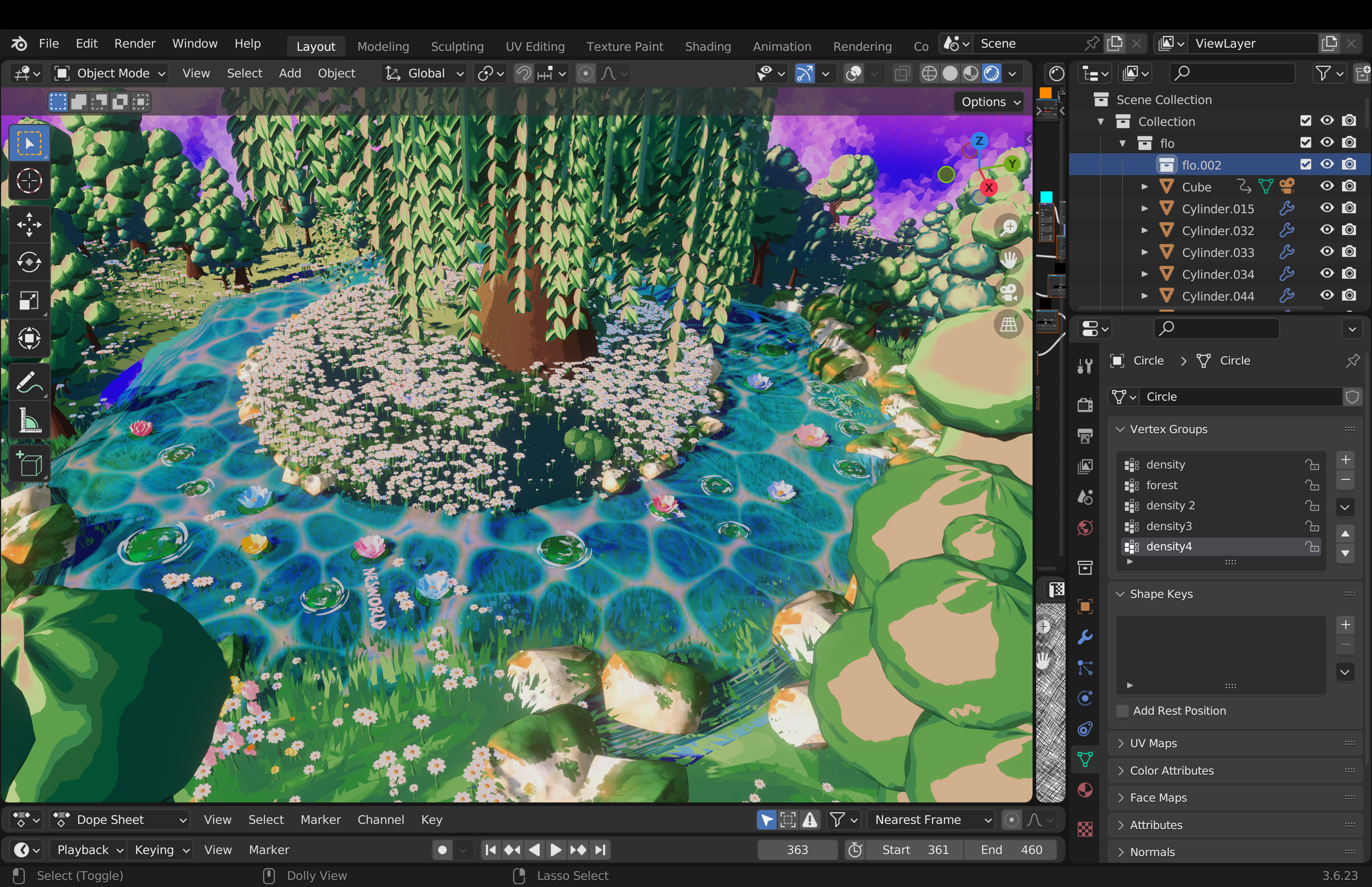Uncheck the flo.002 collection exclude checkbox

click(1305, 165)
